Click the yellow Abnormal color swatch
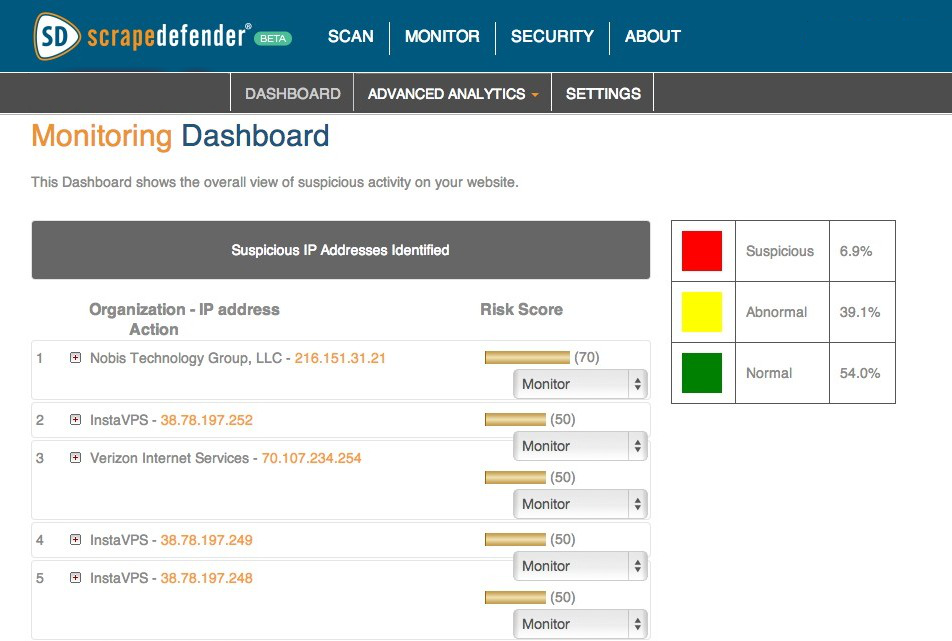 [x=702, y=312]
